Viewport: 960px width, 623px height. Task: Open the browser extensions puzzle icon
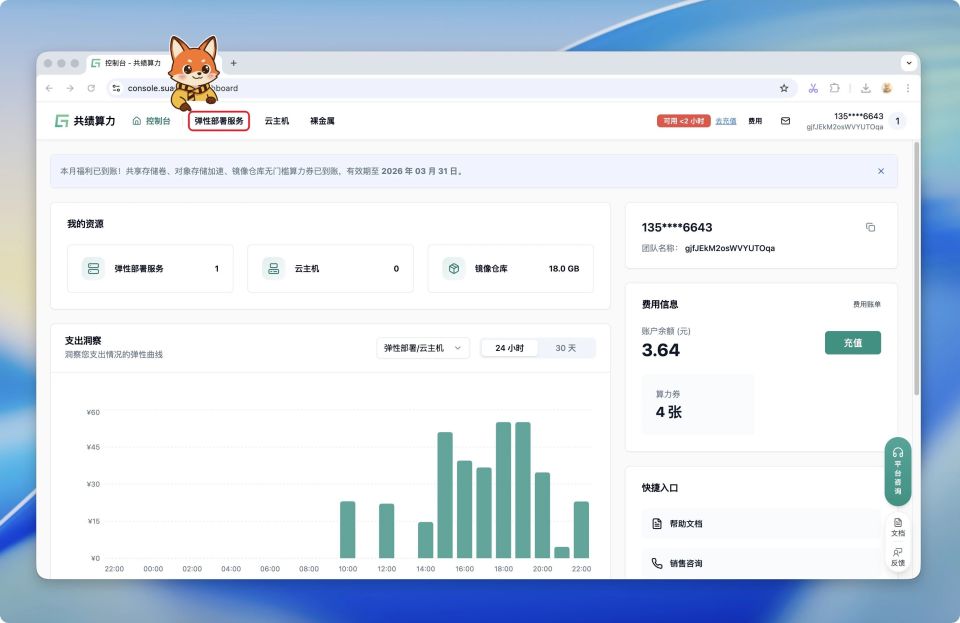tap(834, 88)
